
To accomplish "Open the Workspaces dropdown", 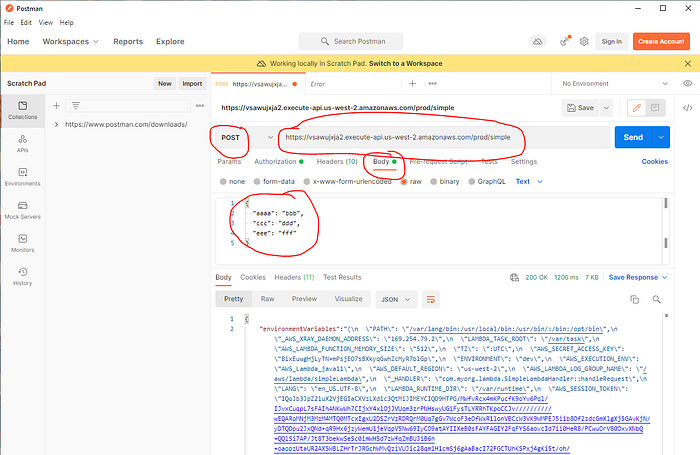I will click(x=70, y=42).
